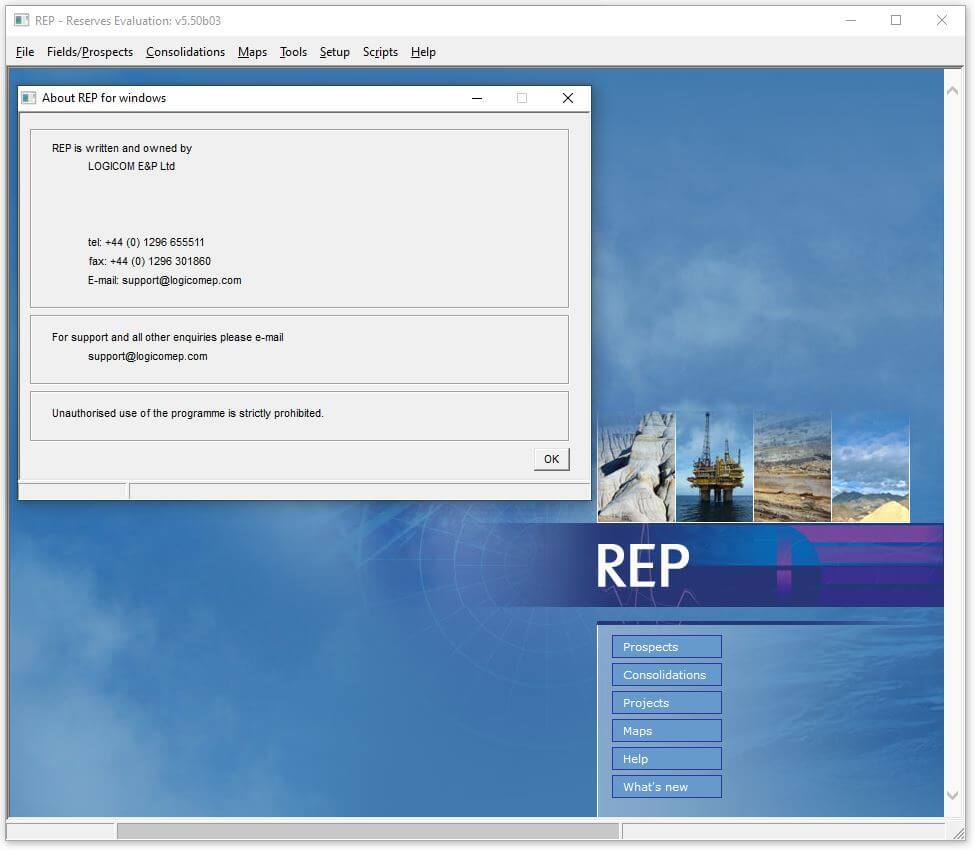The width and height of the screenshot is (975, 850).
Task: Click the support@logicomep.com email address
Action: click(x=147, y=355)
